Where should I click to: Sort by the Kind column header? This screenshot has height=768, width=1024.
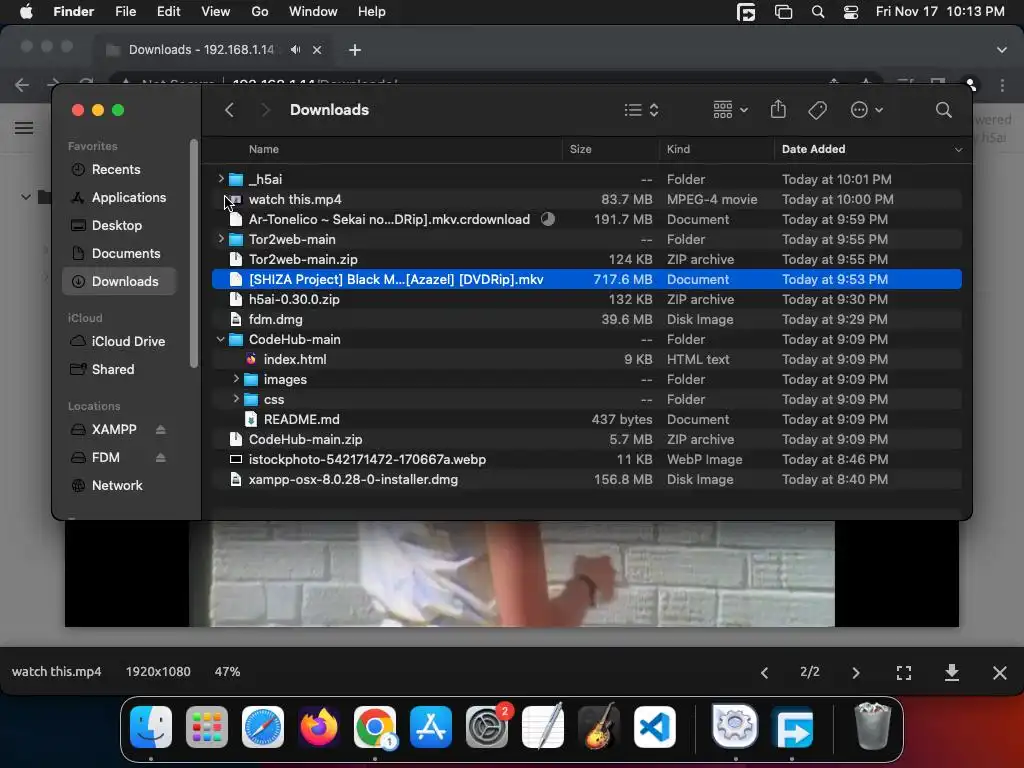[678, 149]
